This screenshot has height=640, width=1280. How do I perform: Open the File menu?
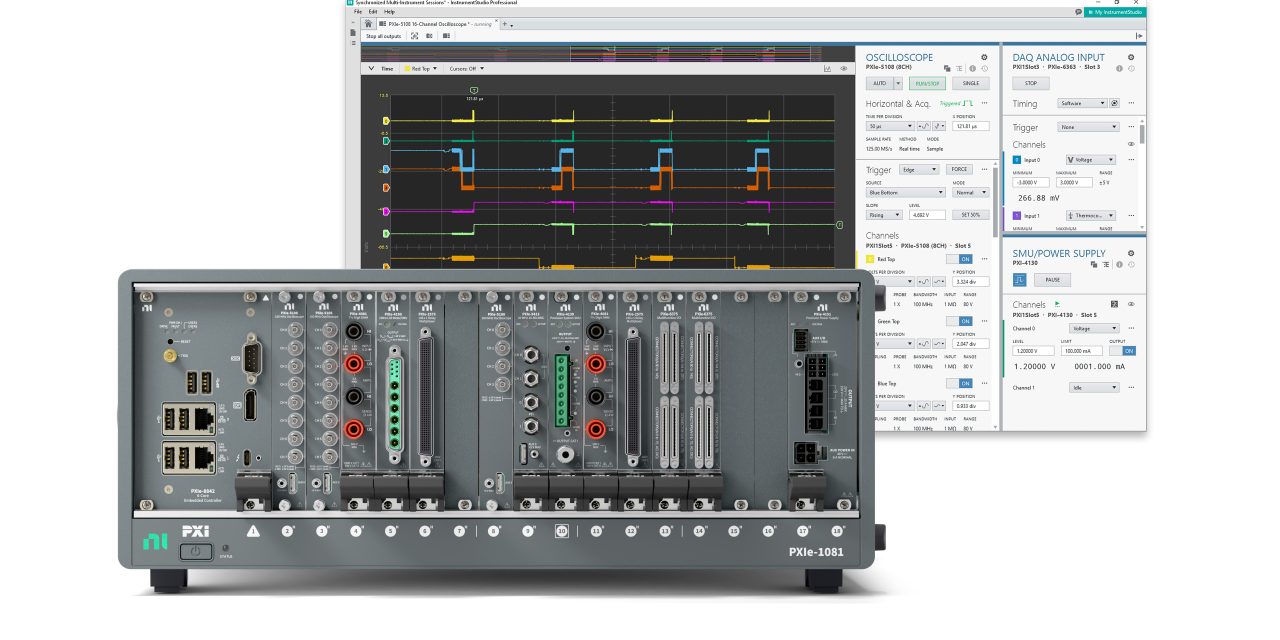coord(357,12)
